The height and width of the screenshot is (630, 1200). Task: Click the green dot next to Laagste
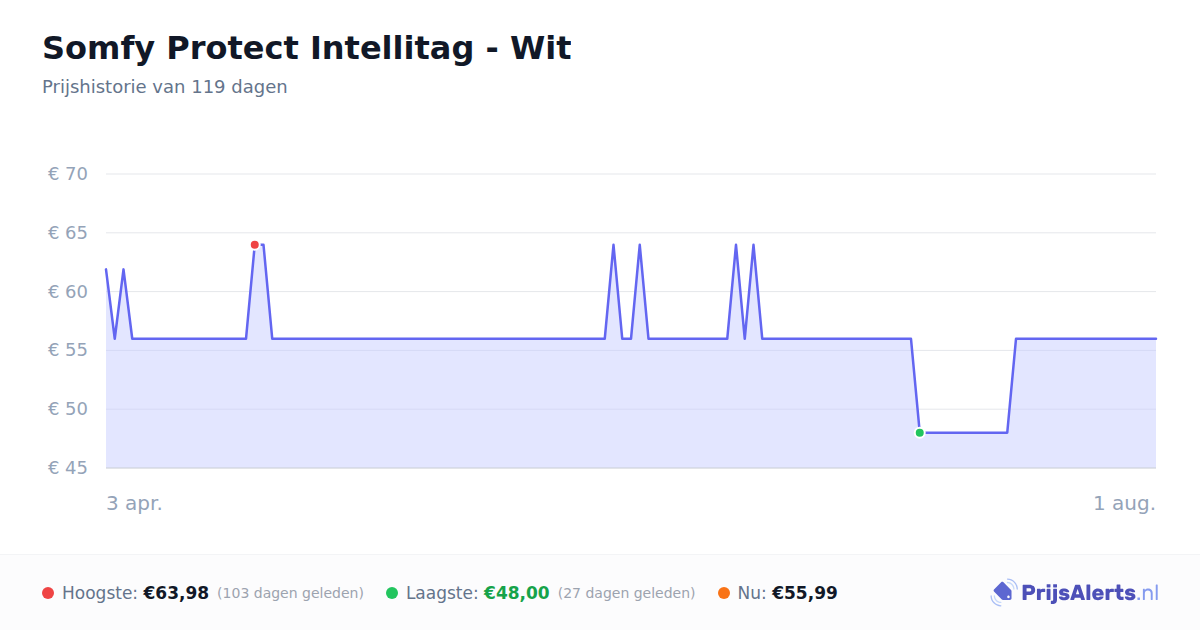392,593
